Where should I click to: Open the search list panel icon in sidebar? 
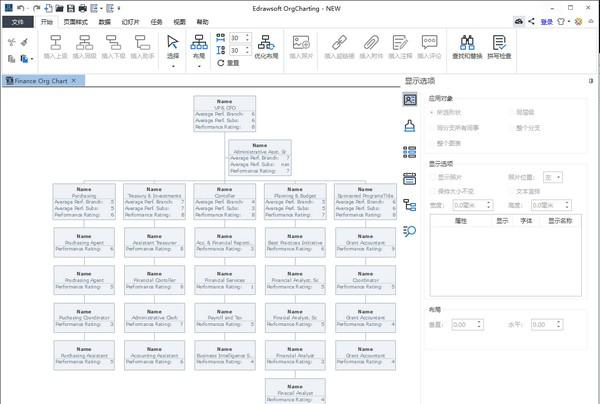click(x=410, y=231)
